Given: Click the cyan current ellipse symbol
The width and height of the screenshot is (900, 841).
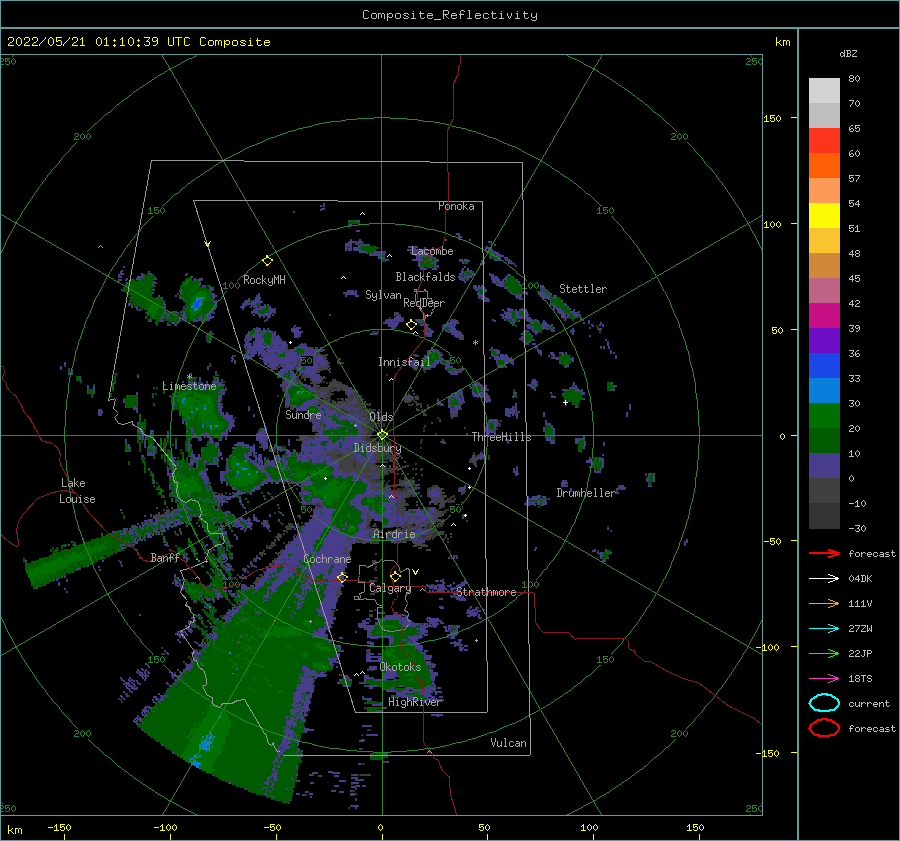Looking at the screenshot, I should point(824,703).
